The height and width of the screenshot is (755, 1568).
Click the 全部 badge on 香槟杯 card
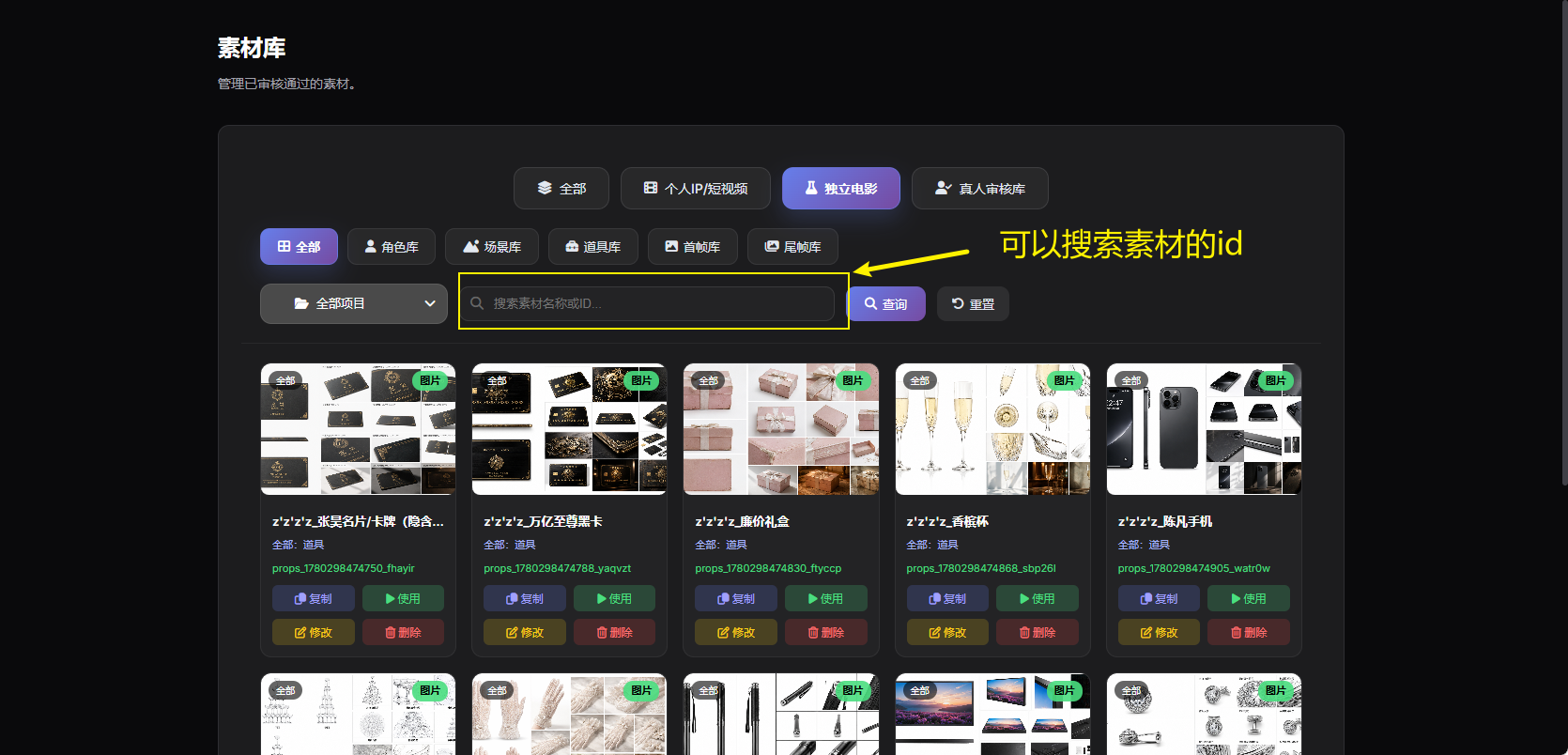coord(920,380)
